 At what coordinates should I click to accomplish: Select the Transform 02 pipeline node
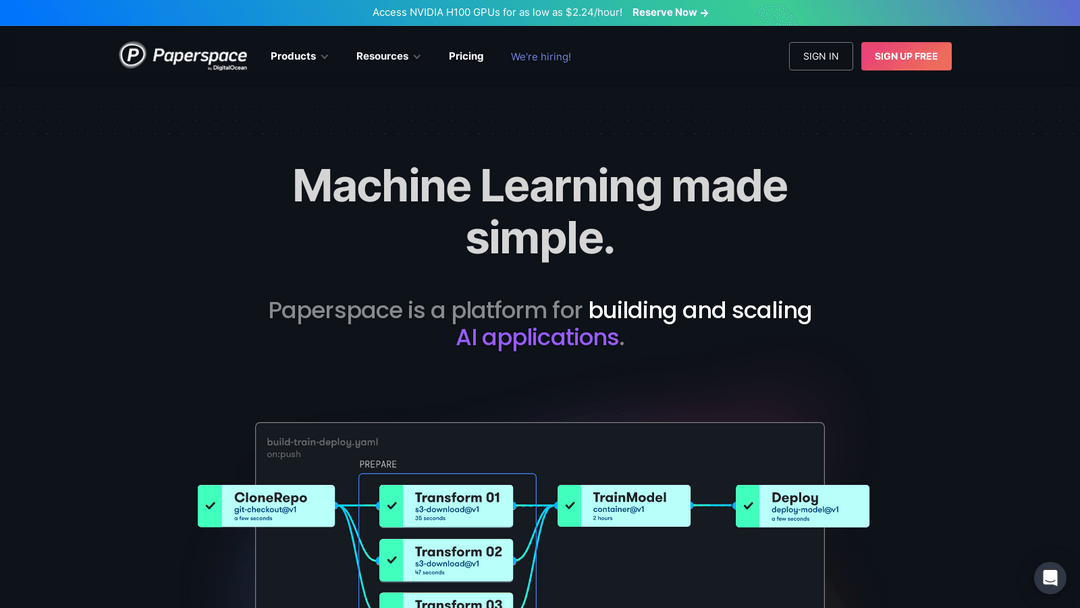[x=446, y=560]
